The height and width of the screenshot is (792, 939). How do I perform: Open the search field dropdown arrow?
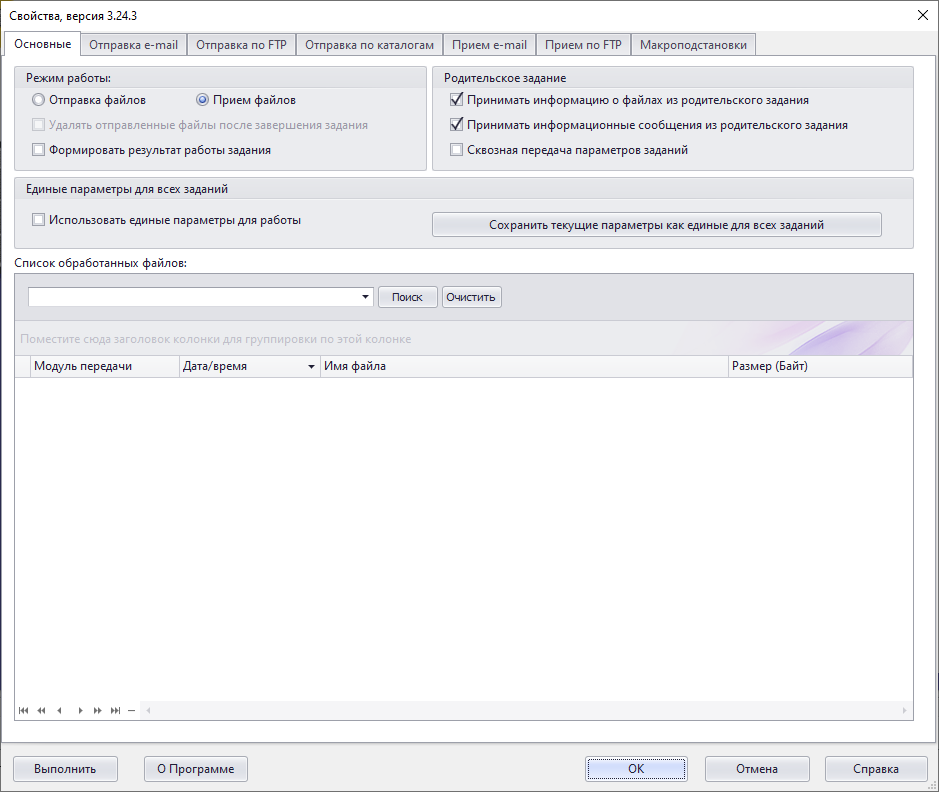(x=366, y=297)
